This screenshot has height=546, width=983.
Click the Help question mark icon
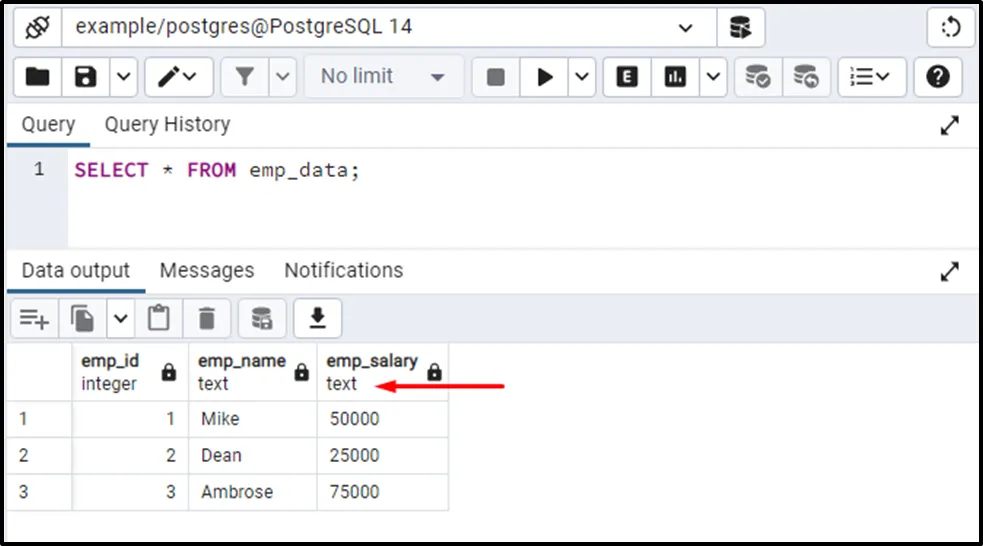click(937, 77)
